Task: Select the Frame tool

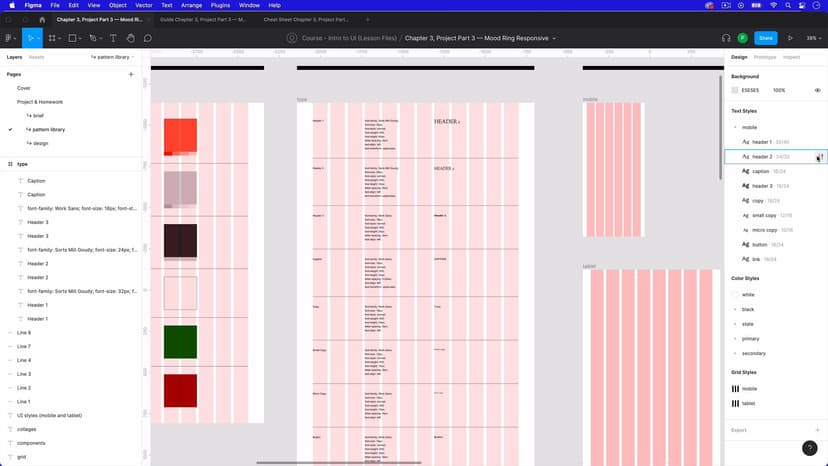Action: click(x=52, y=38)
